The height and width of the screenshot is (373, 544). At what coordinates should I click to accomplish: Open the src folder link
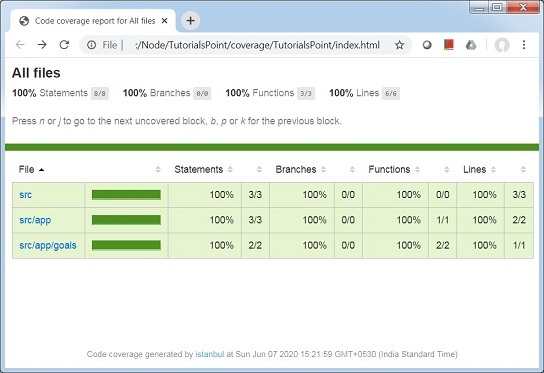pyautogui.click(x=25, y=195)
